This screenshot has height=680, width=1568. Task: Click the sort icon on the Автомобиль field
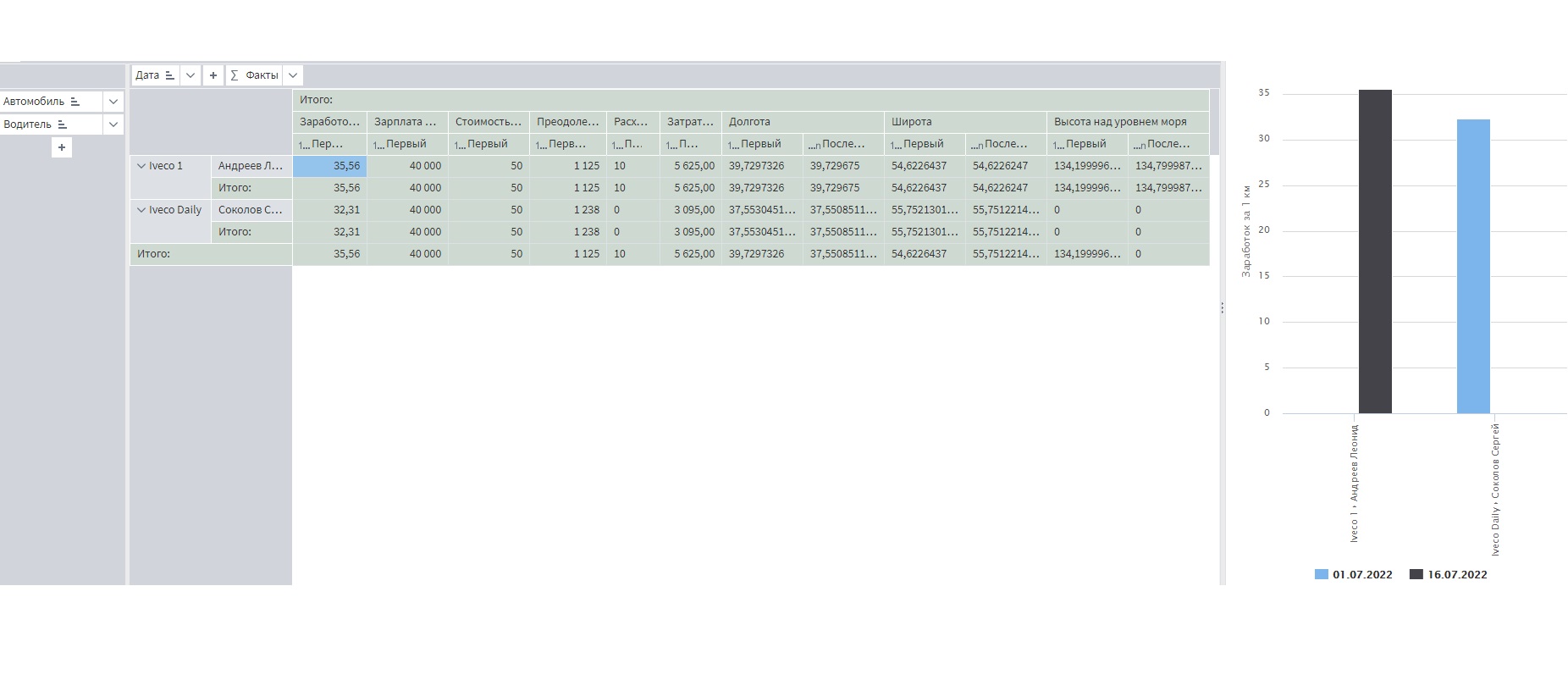point(75,102)
